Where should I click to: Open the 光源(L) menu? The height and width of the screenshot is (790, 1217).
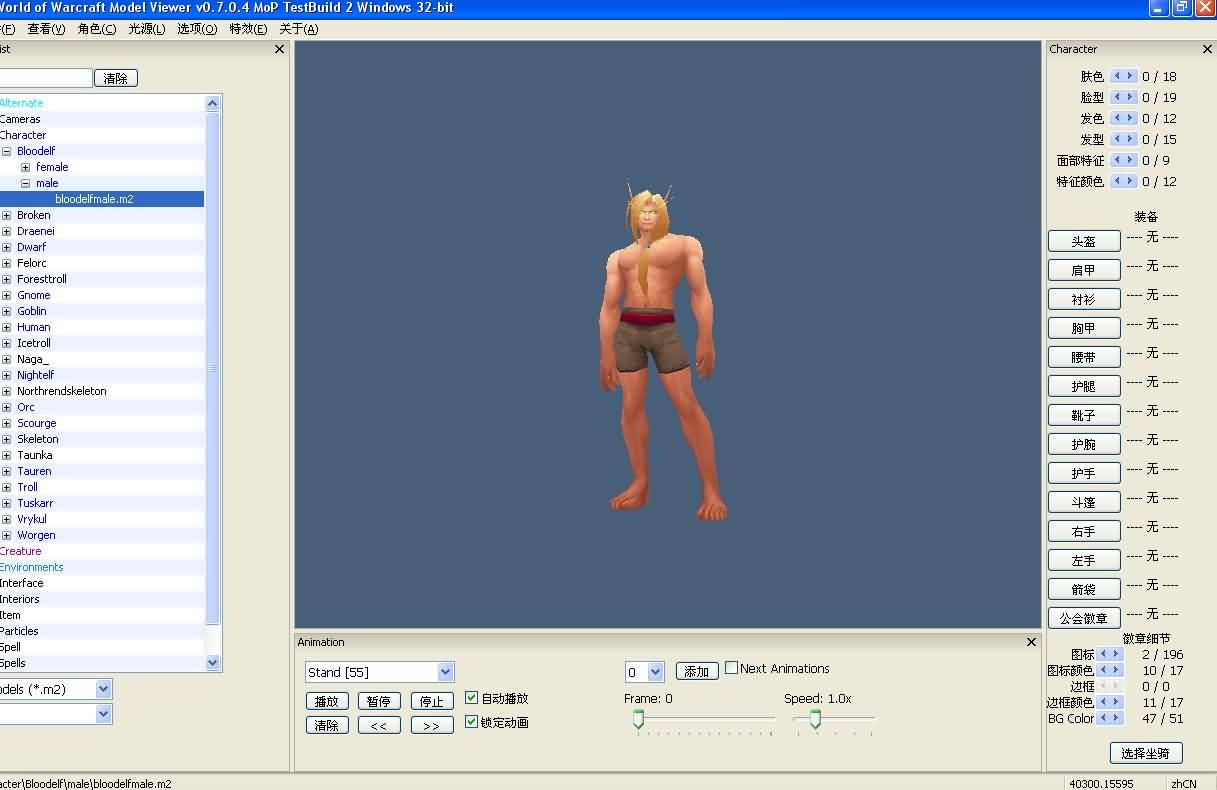click(x=147, y=29)
